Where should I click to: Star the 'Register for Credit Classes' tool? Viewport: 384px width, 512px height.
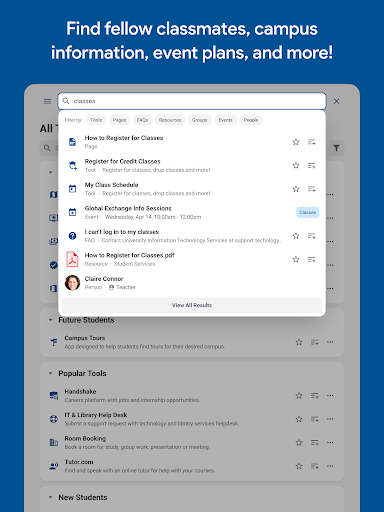click(296, 166)
